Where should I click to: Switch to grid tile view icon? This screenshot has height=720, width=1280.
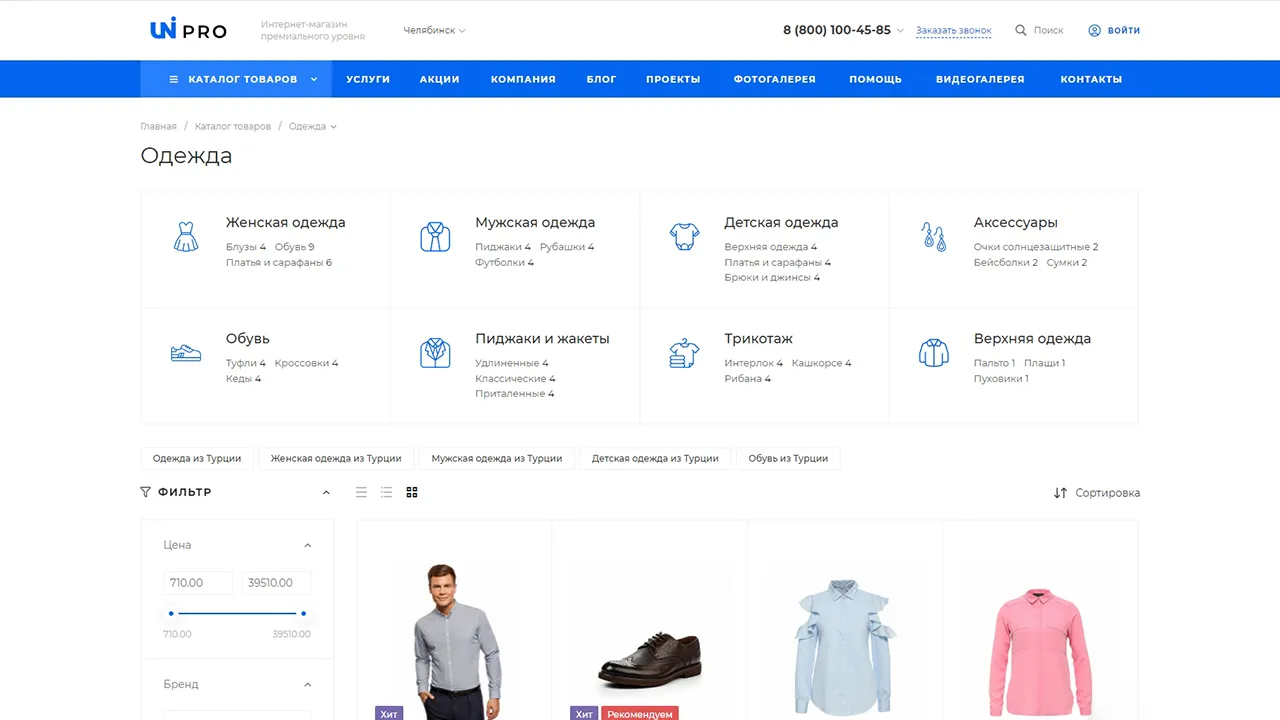click(412, 492)
